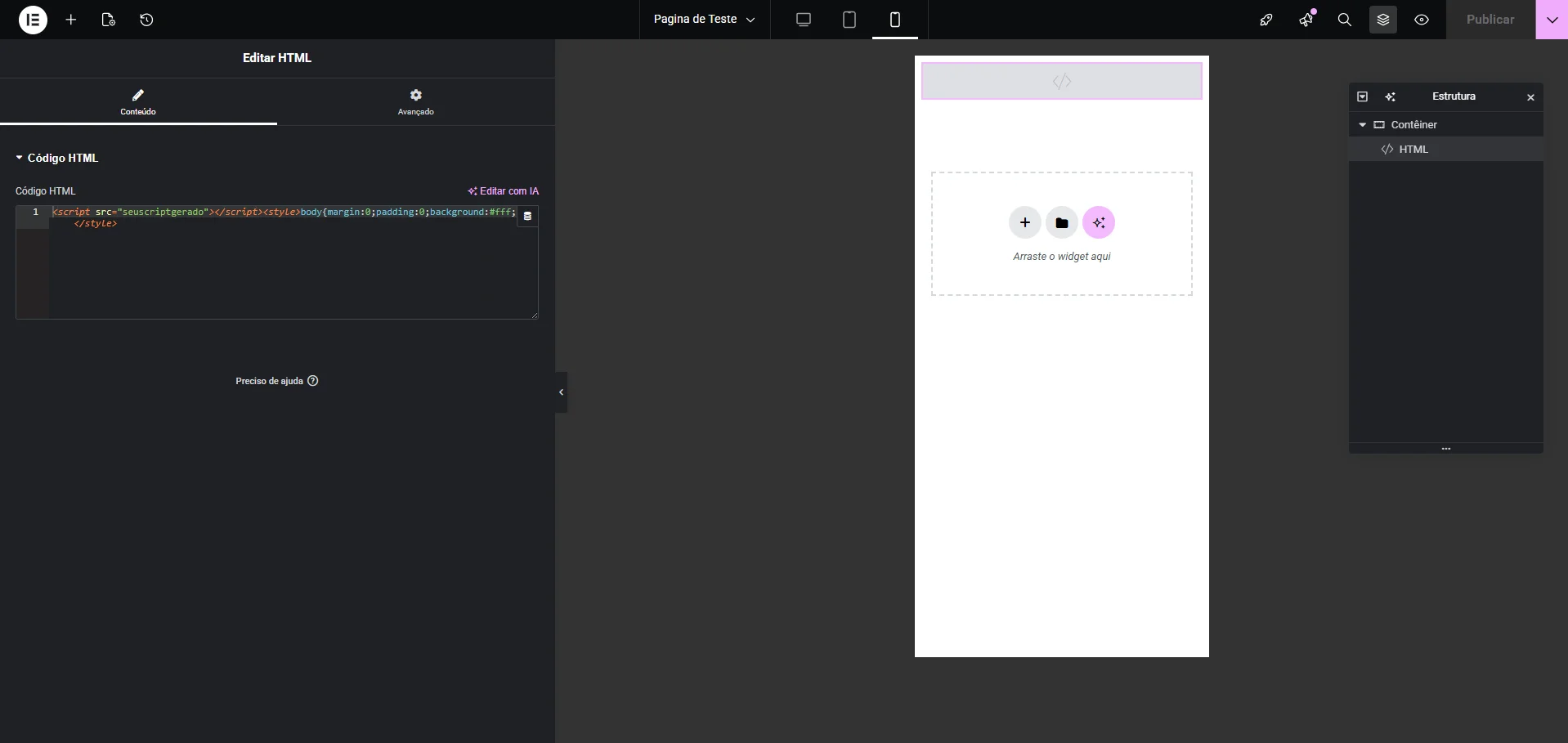1568x743 pixels.
Task: Switch to tablet device view
Action: tap(849, 20)
